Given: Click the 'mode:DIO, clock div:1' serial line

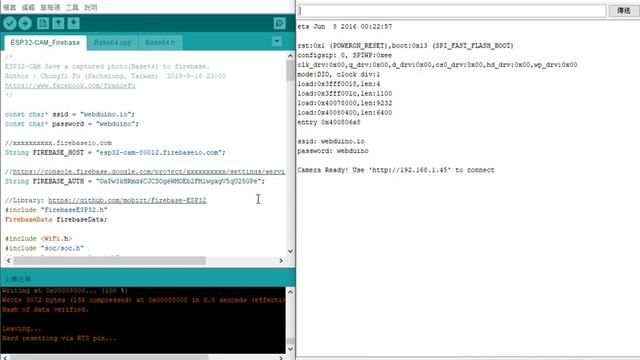Looking at the screenshot, I should [x=339, y=74].
